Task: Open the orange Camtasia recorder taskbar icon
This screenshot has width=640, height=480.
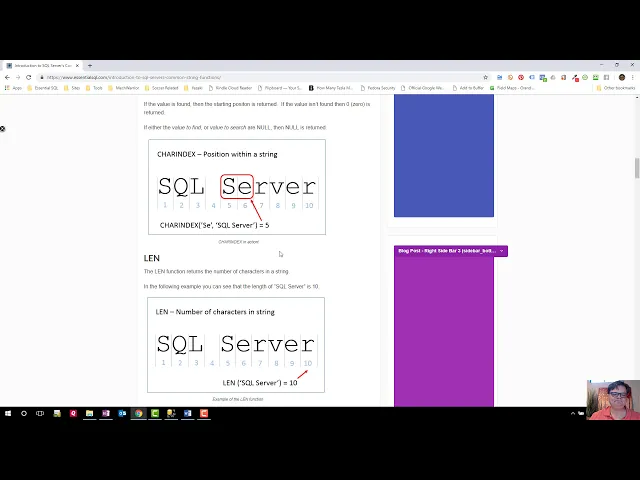Action: coord(204,413)
